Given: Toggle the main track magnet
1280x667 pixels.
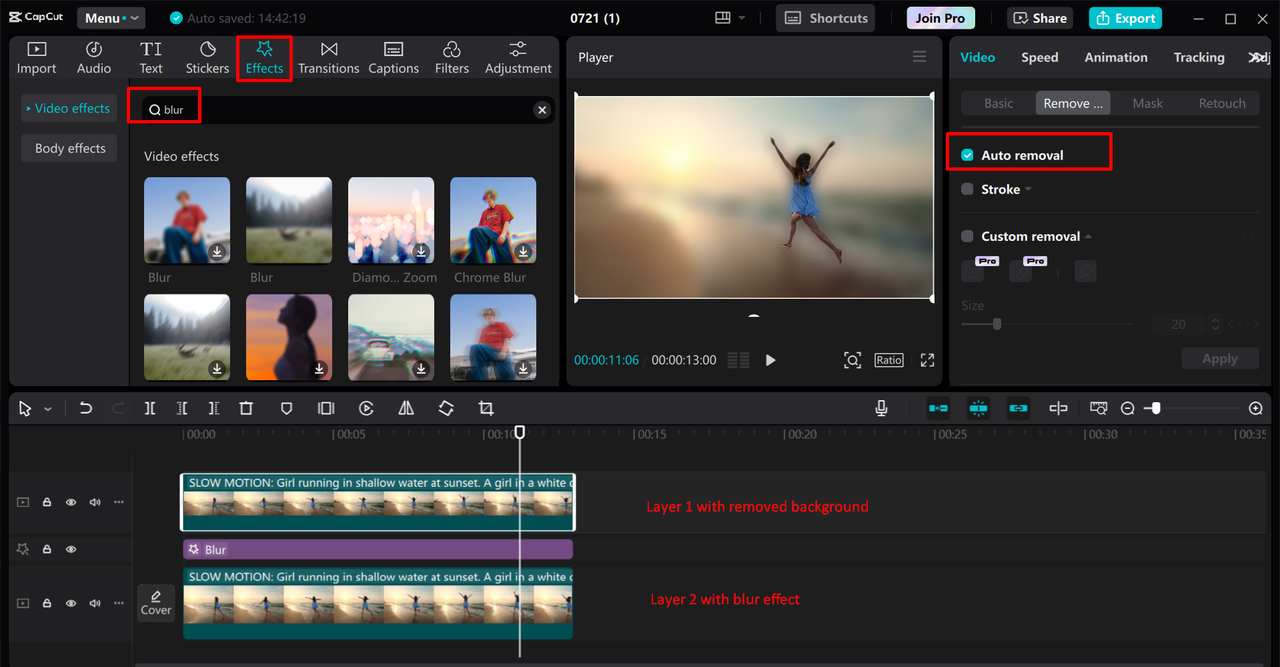Looking at the screenshot, I should pyautogui.click(x=938, y=408).
